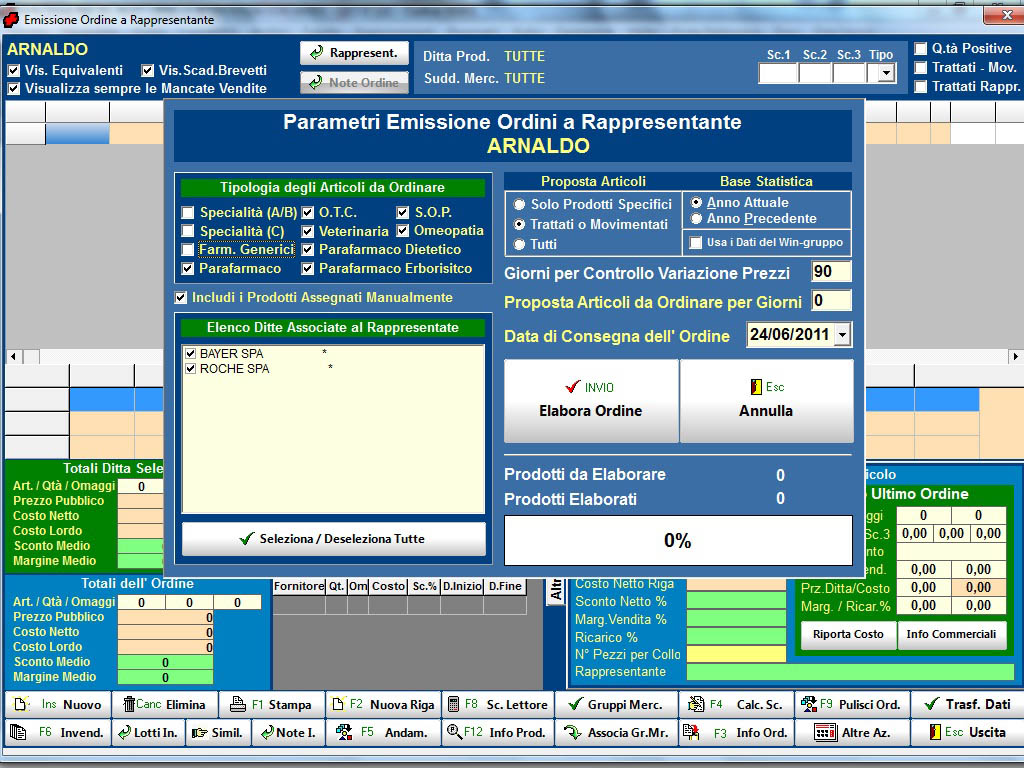The image size is (1024, 768).
Task: Select the Solo Prodotti Specifici option
Action: (x=519, y=205)
